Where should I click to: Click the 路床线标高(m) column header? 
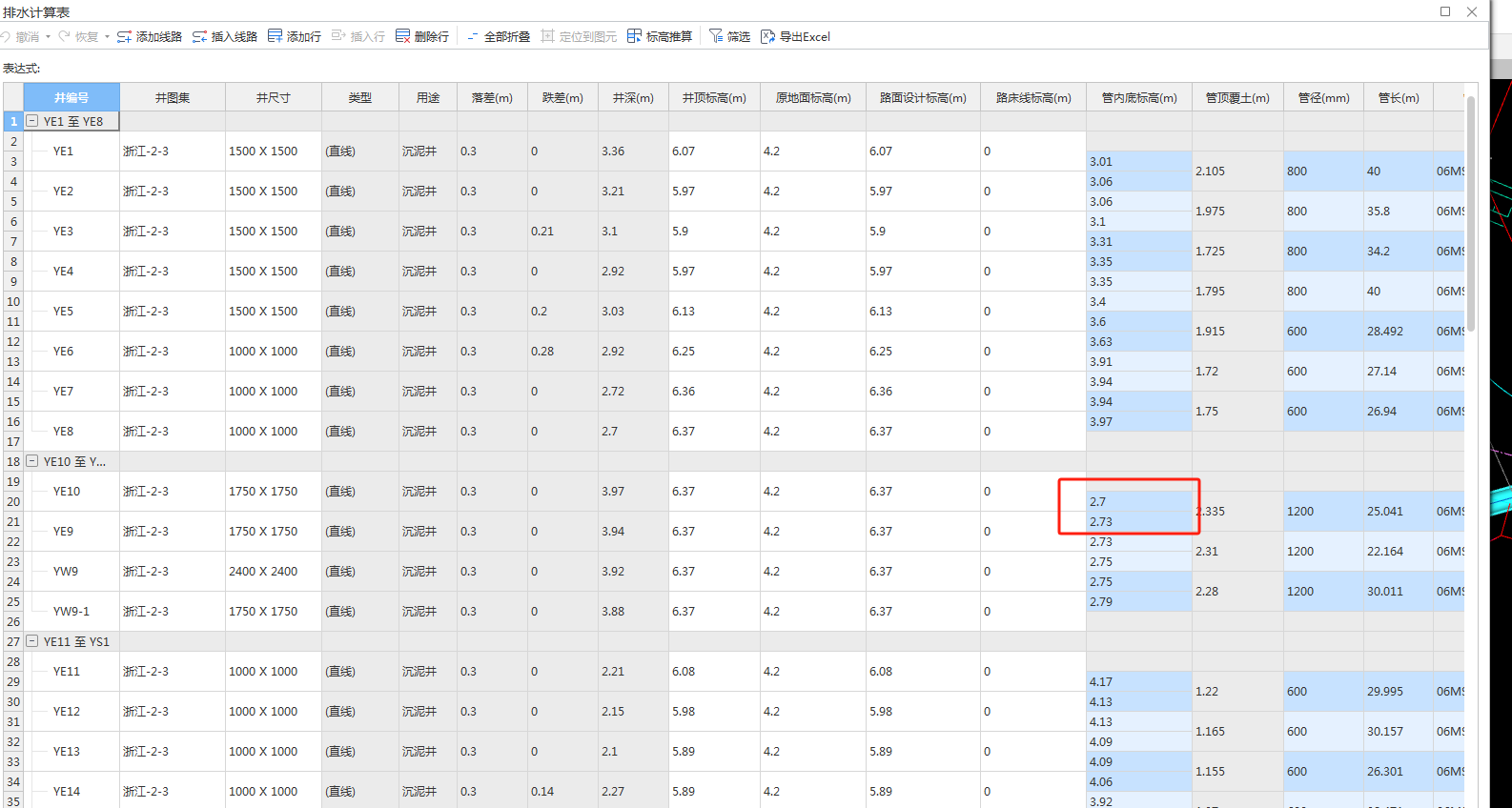coord(1033,97)
